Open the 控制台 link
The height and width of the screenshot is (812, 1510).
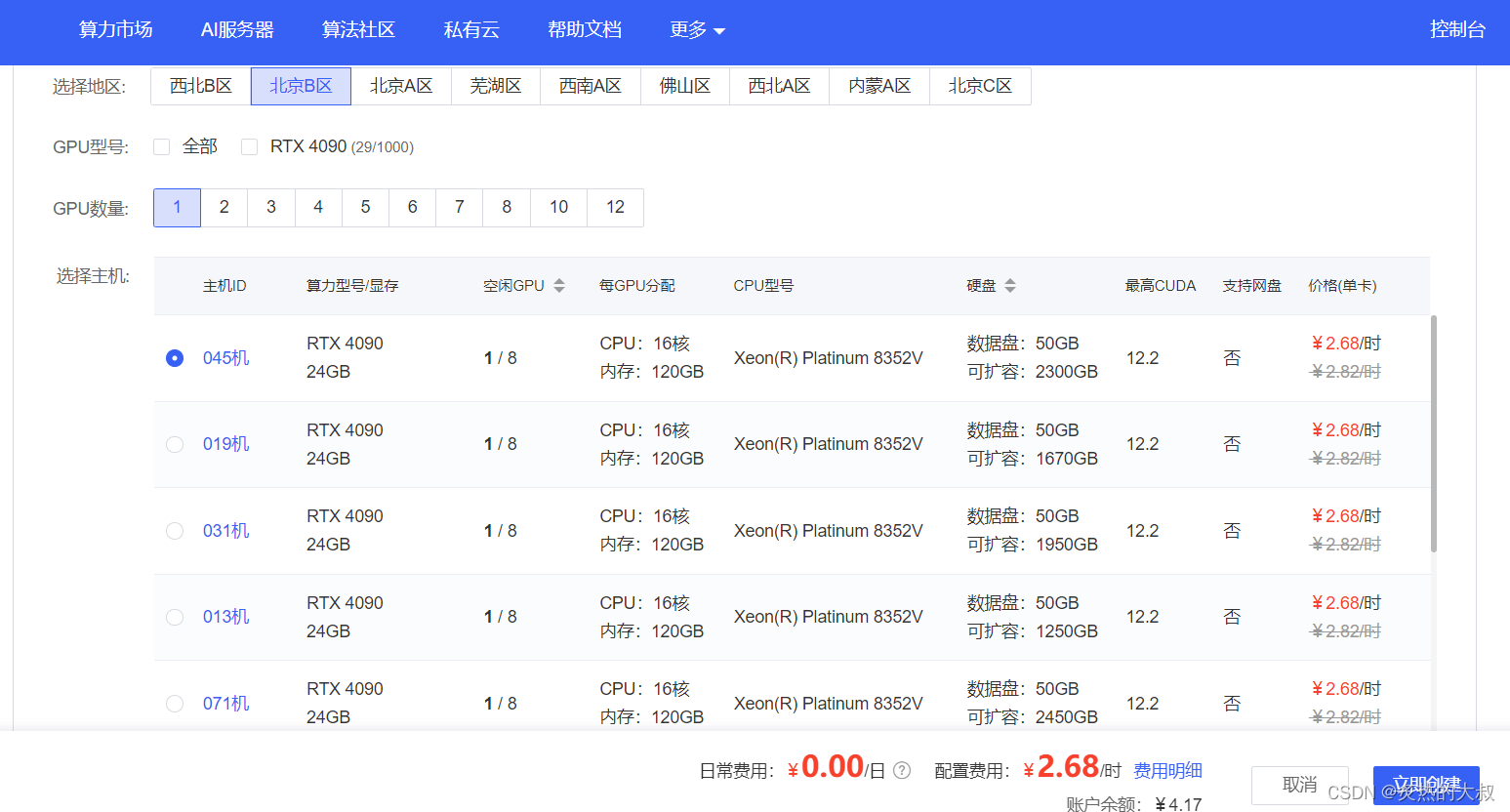click(x=1457, y=30)
